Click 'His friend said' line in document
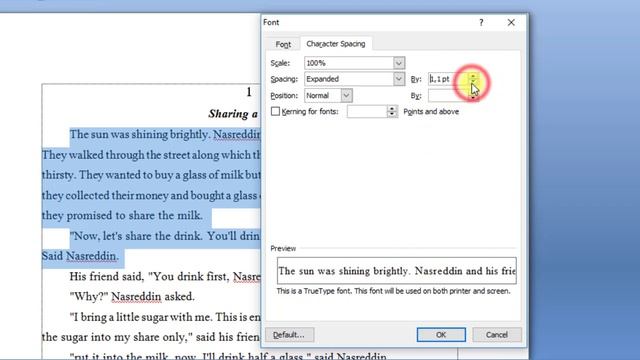Screen dimensions: 640x360 pyautogui.click(x=165, y=276)
